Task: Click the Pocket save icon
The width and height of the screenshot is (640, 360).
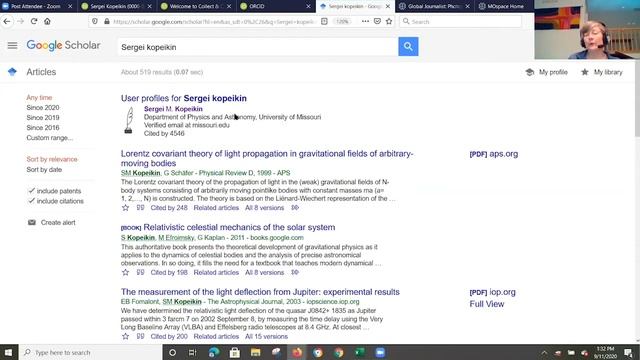Action: 377,21
